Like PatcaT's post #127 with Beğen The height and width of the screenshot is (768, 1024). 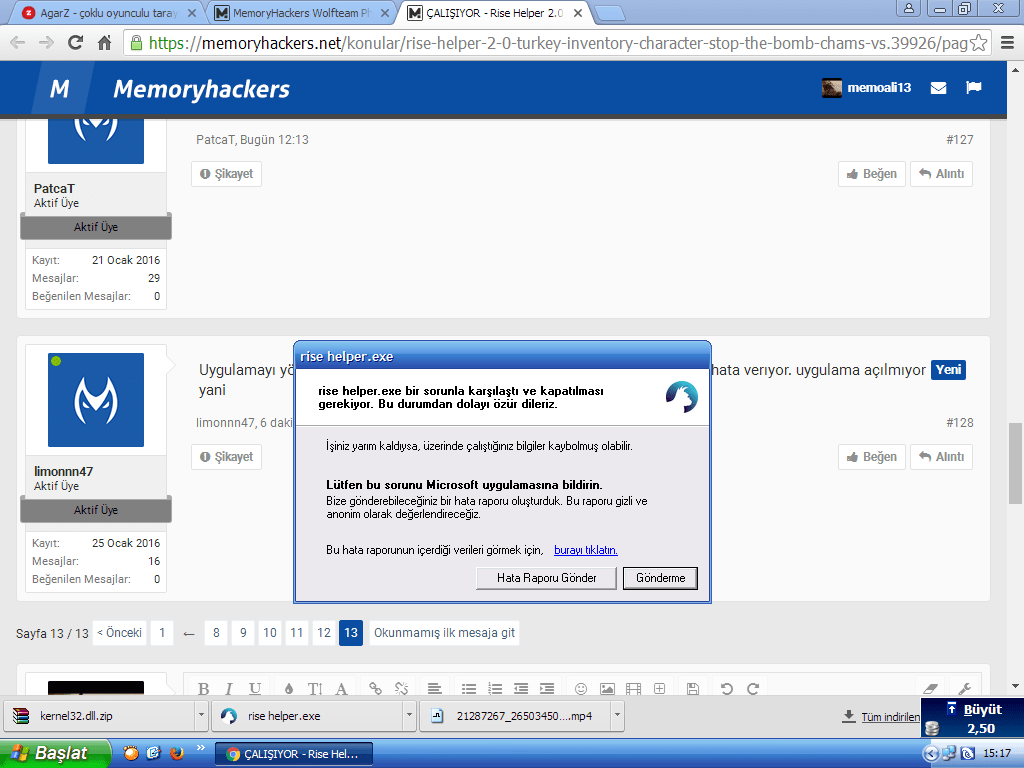872,174
